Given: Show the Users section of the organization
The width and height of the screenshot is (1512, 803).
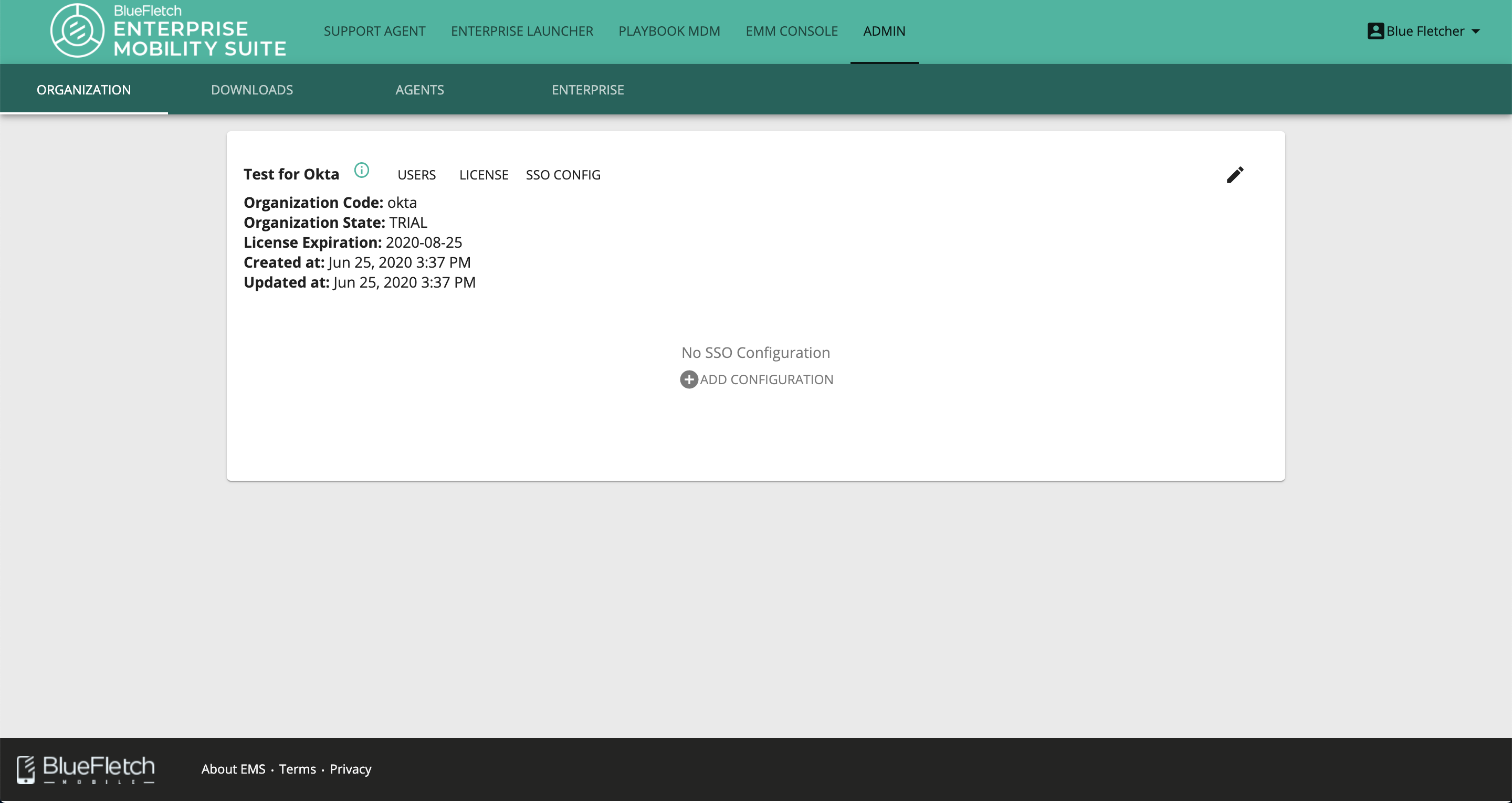Looking at the screenshot, I should click(x=417, y=175).
